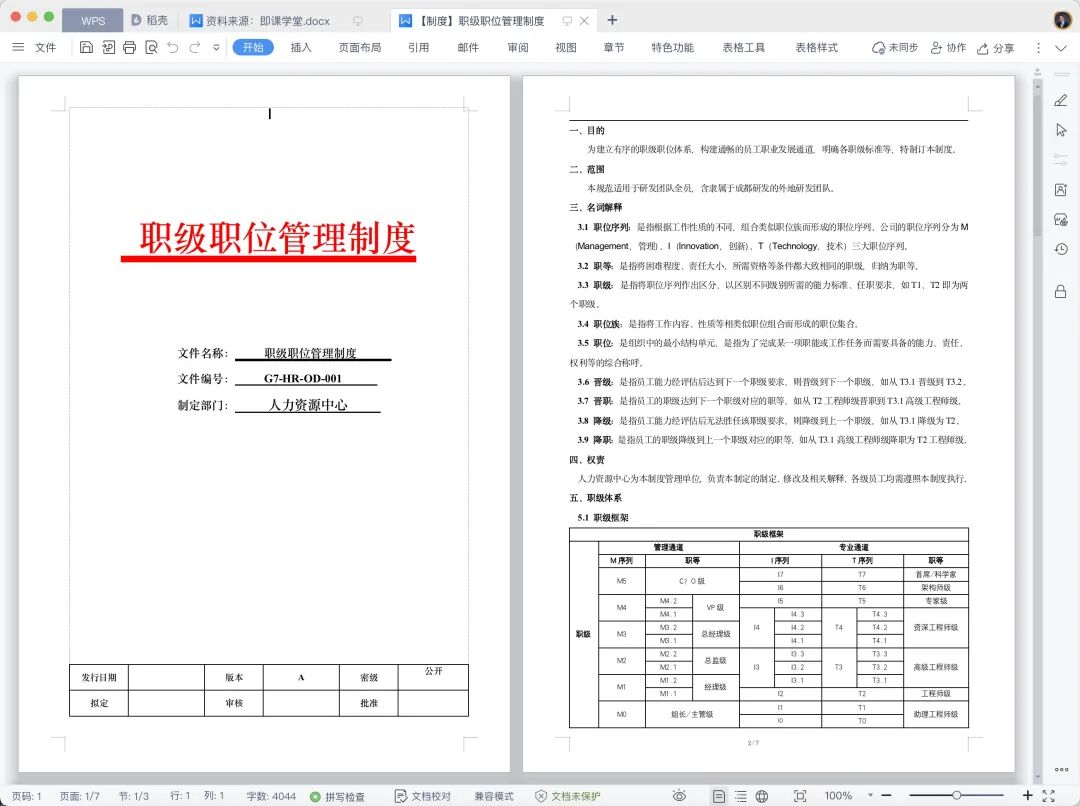Click the fit-page zoom icon

point(800,796)
